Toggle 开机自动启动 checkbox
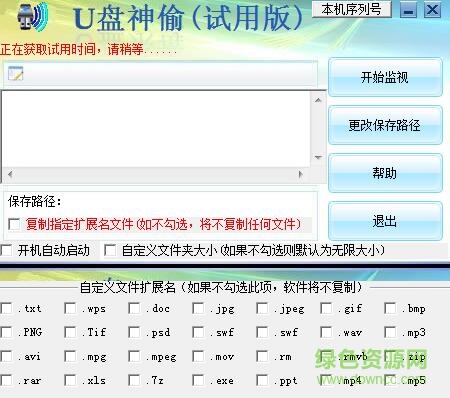The image size is (450, 398). 6,250
